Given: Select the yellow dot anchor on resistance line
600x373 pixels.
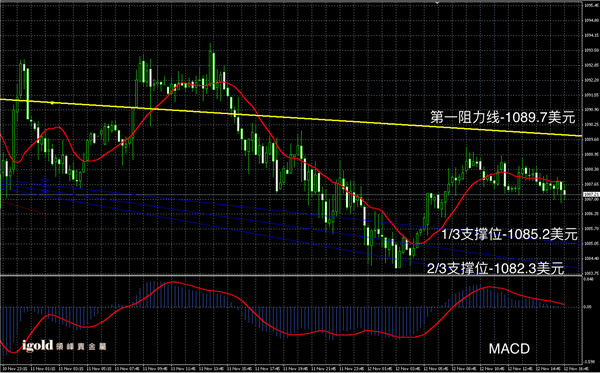Looking at the screenshot, I should pos(52,103).
